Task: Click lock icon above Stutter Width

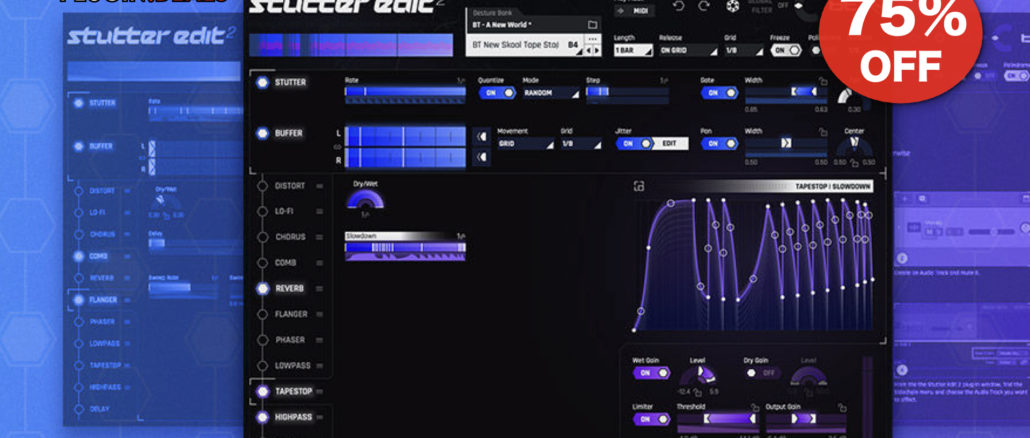Action: [822, 81]
